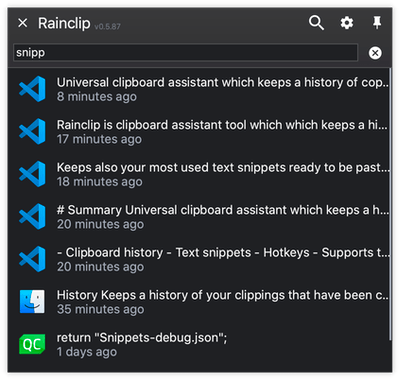This screenshot has width=400, height=380.
Task: Click the search field containing 'snipp'
Action: point(185,52)
